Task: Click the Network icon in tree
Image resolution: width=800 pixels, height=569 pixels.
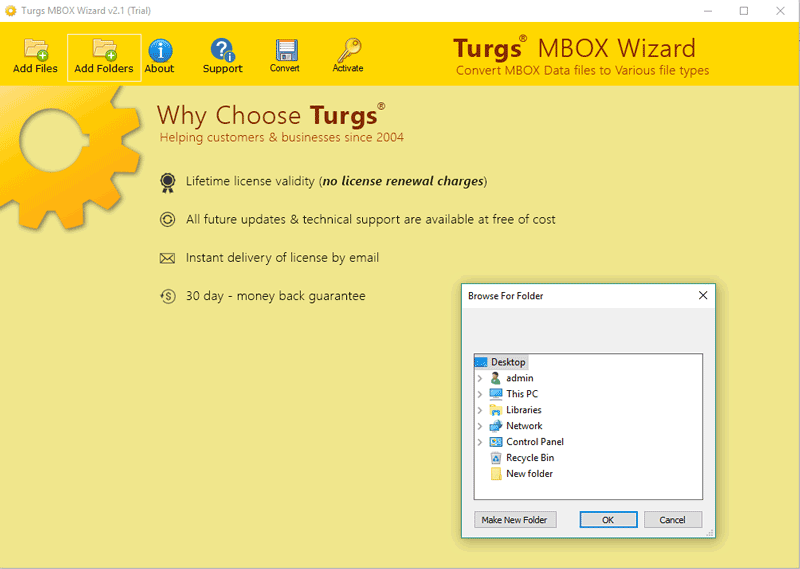Action: pos(495,426)
